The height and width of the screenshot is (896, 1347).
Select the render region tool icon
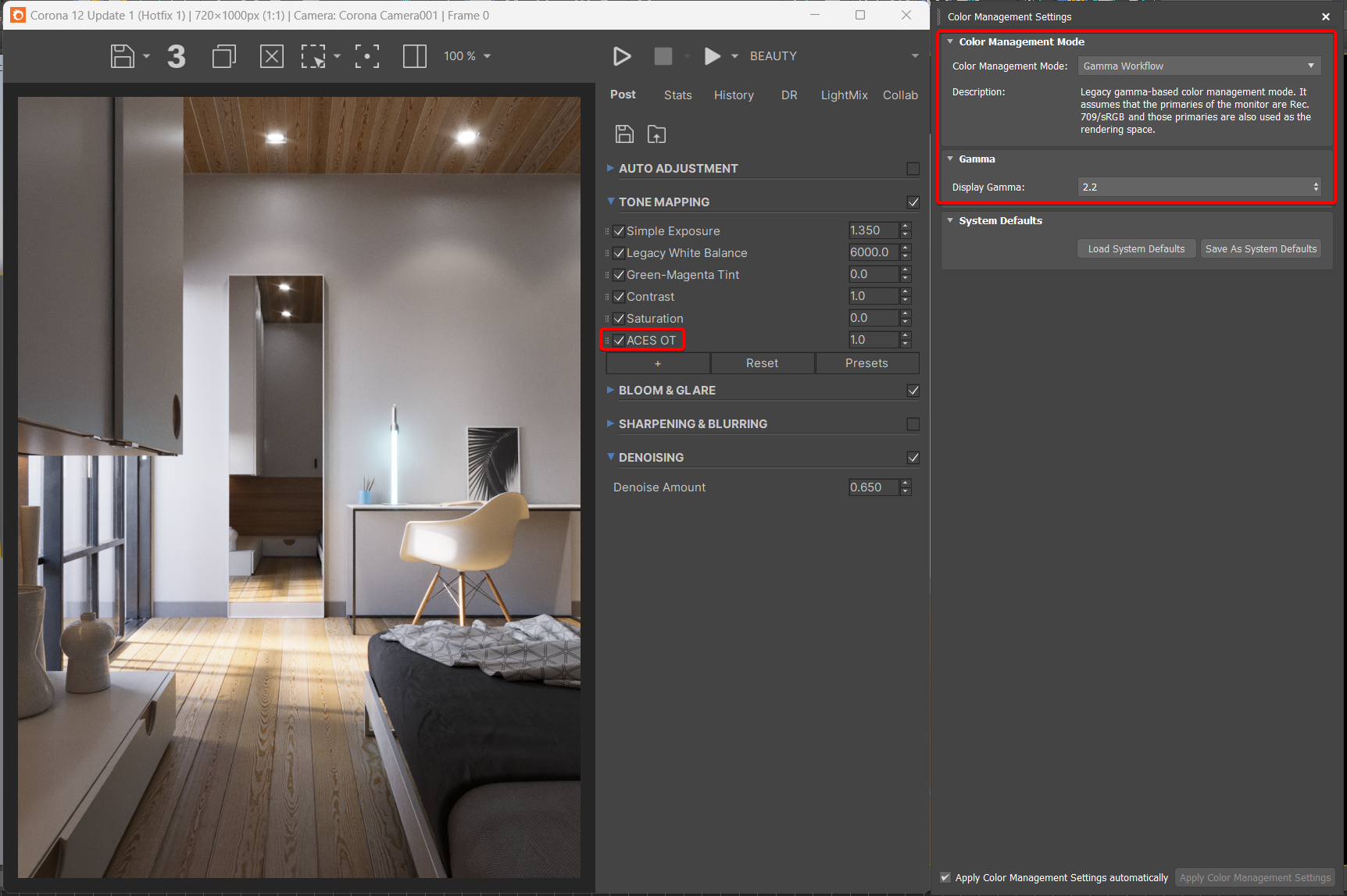[313, 56]
